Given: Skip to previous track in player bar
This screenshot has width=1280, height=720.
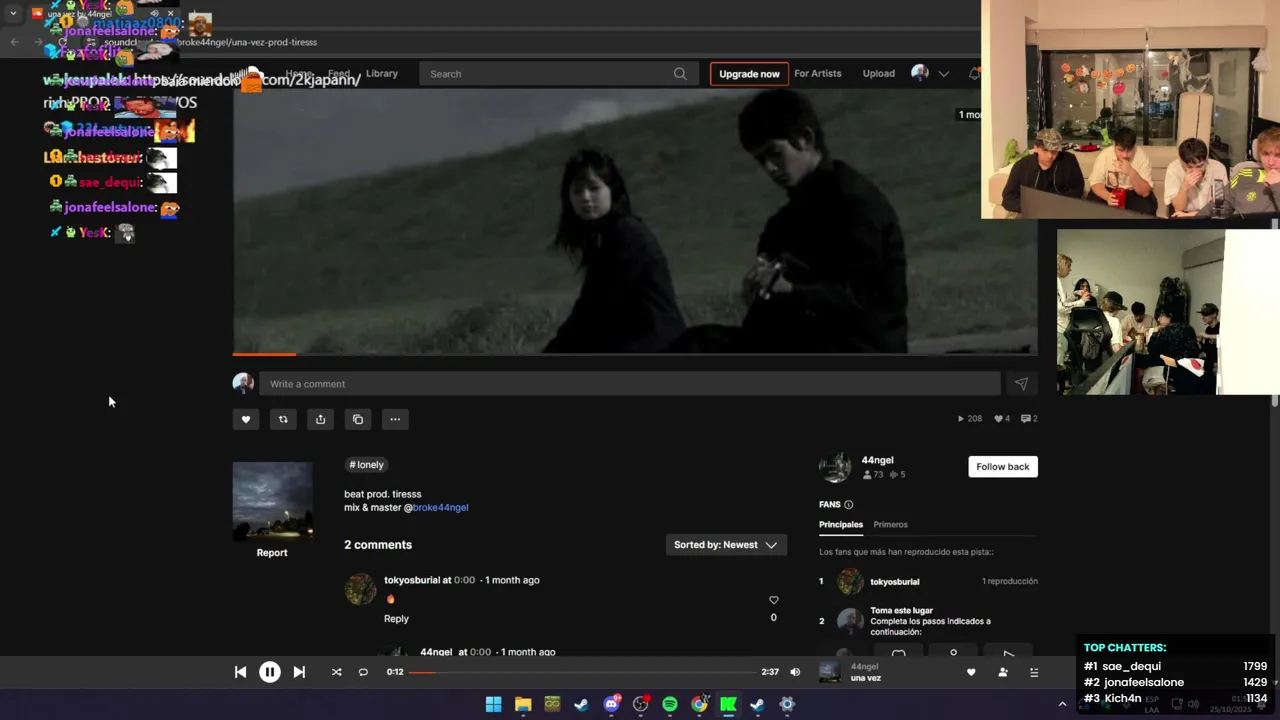Looking at the screenshot, I should tap(240, 672).
